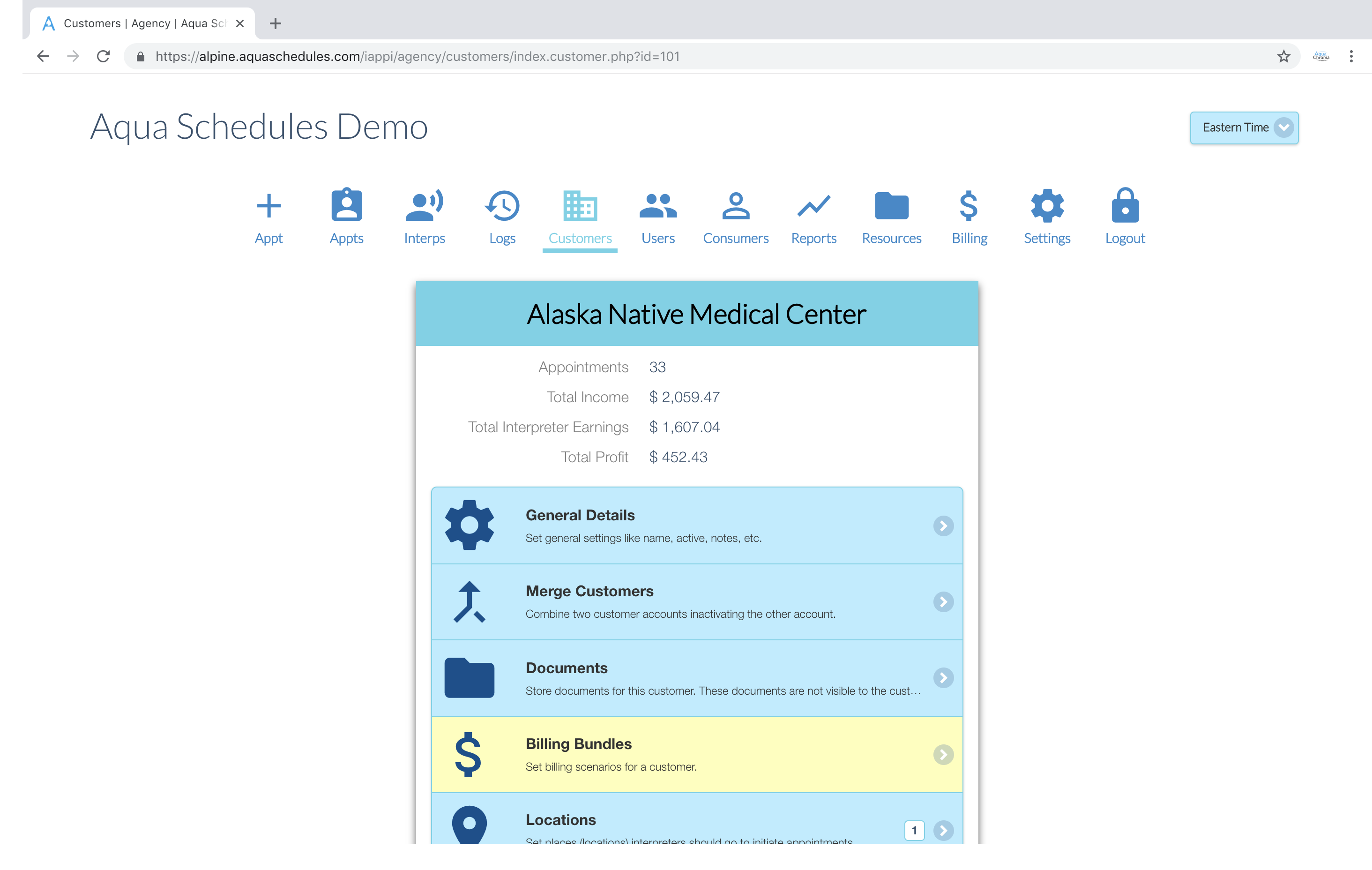
Task: Click the Aqua Schedules Demo heading
Action: point(259,127)
